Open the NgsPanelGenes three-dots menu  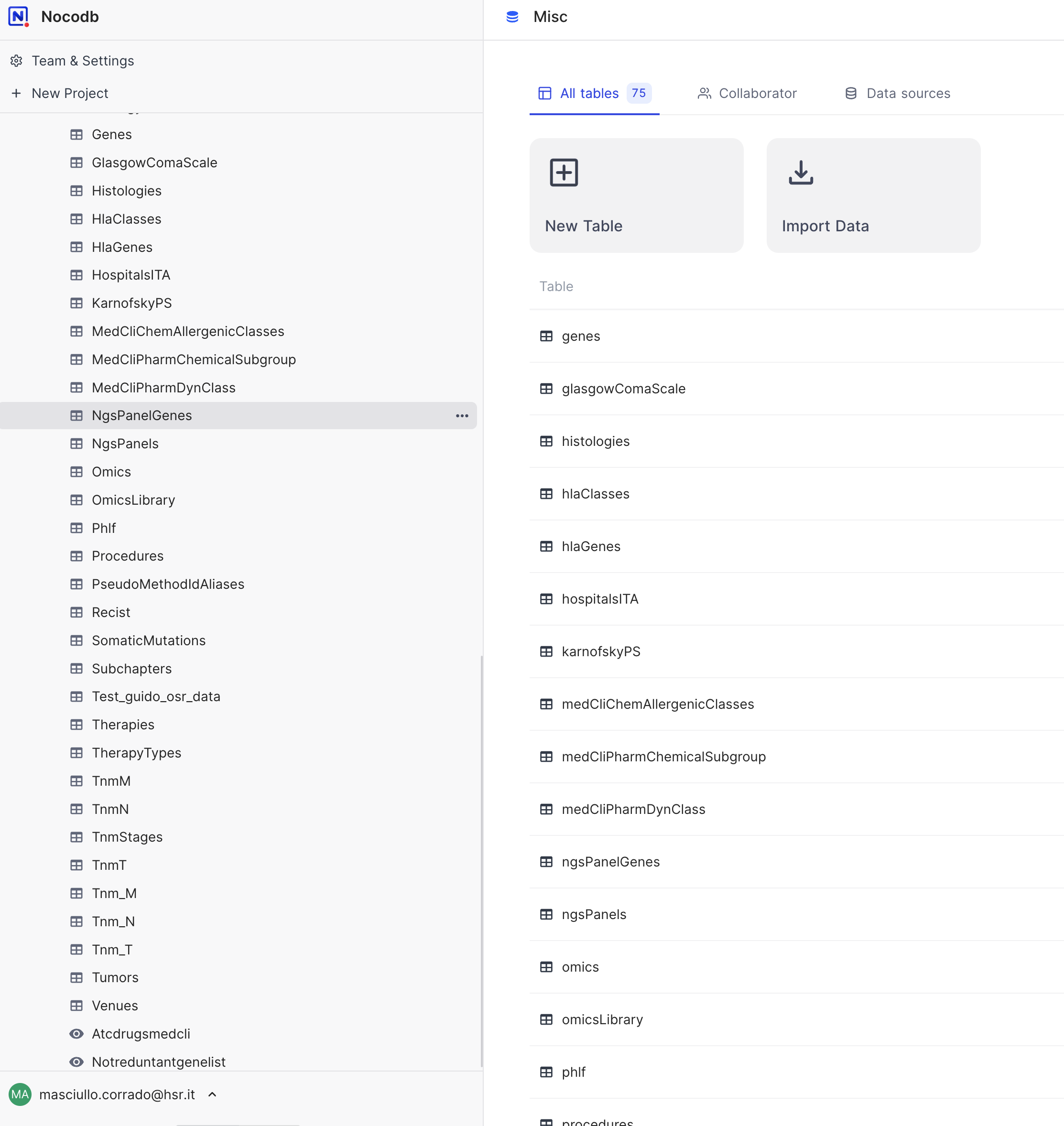[x=462, y=416]
